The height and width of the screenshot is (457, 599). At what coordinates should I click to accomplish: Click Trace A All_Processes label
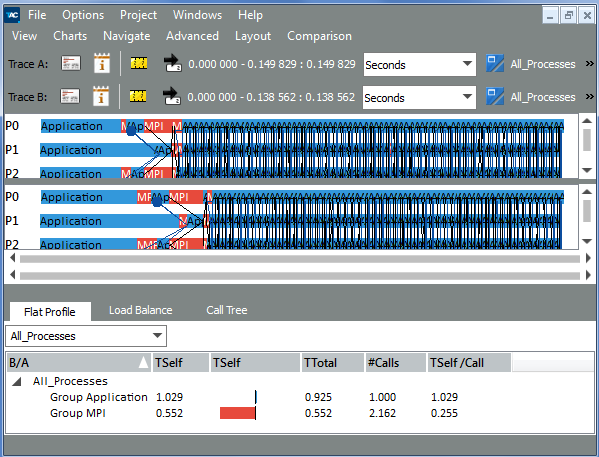point(543,64)
